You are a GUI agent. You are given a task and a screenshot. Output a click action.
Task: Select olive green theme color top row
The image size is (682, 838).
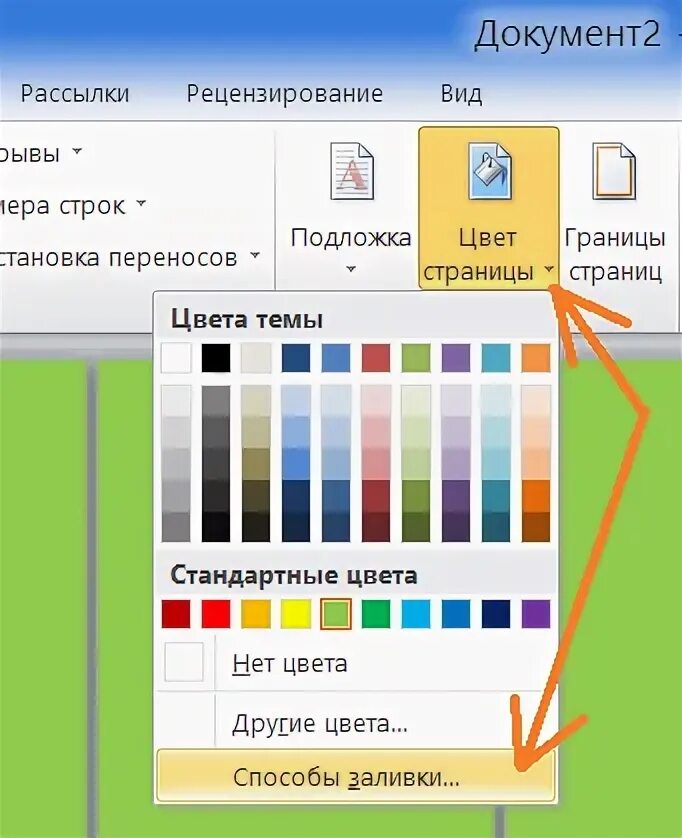[x=416, y=358]
